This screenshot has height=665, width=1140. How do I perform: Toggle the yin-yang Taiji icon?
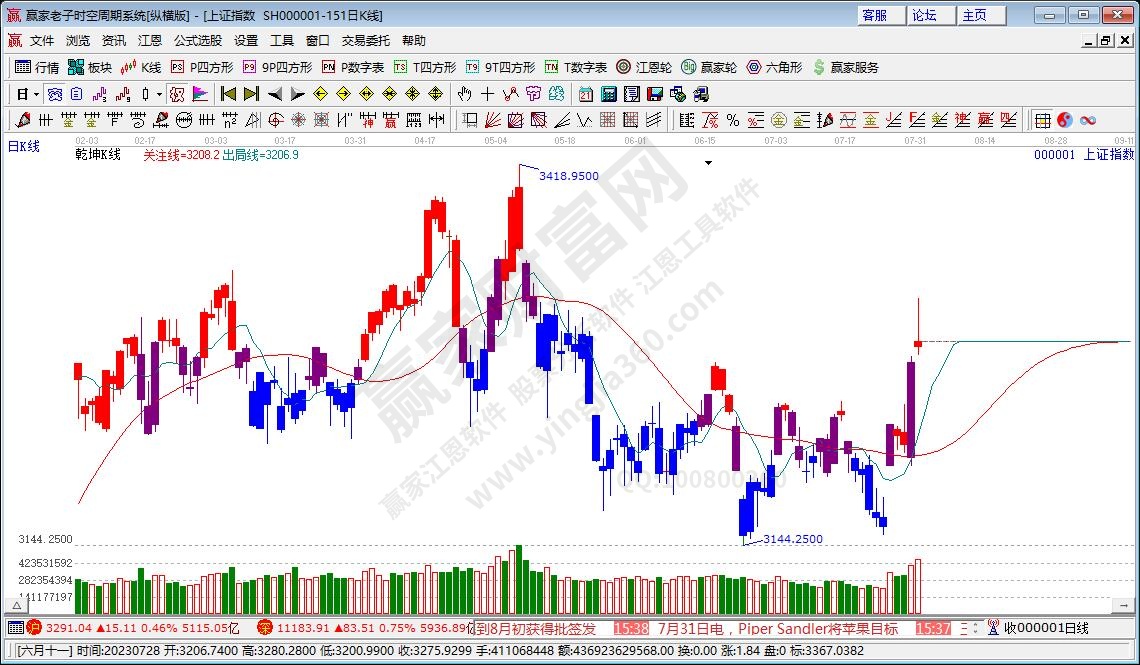pos(1064,120)
